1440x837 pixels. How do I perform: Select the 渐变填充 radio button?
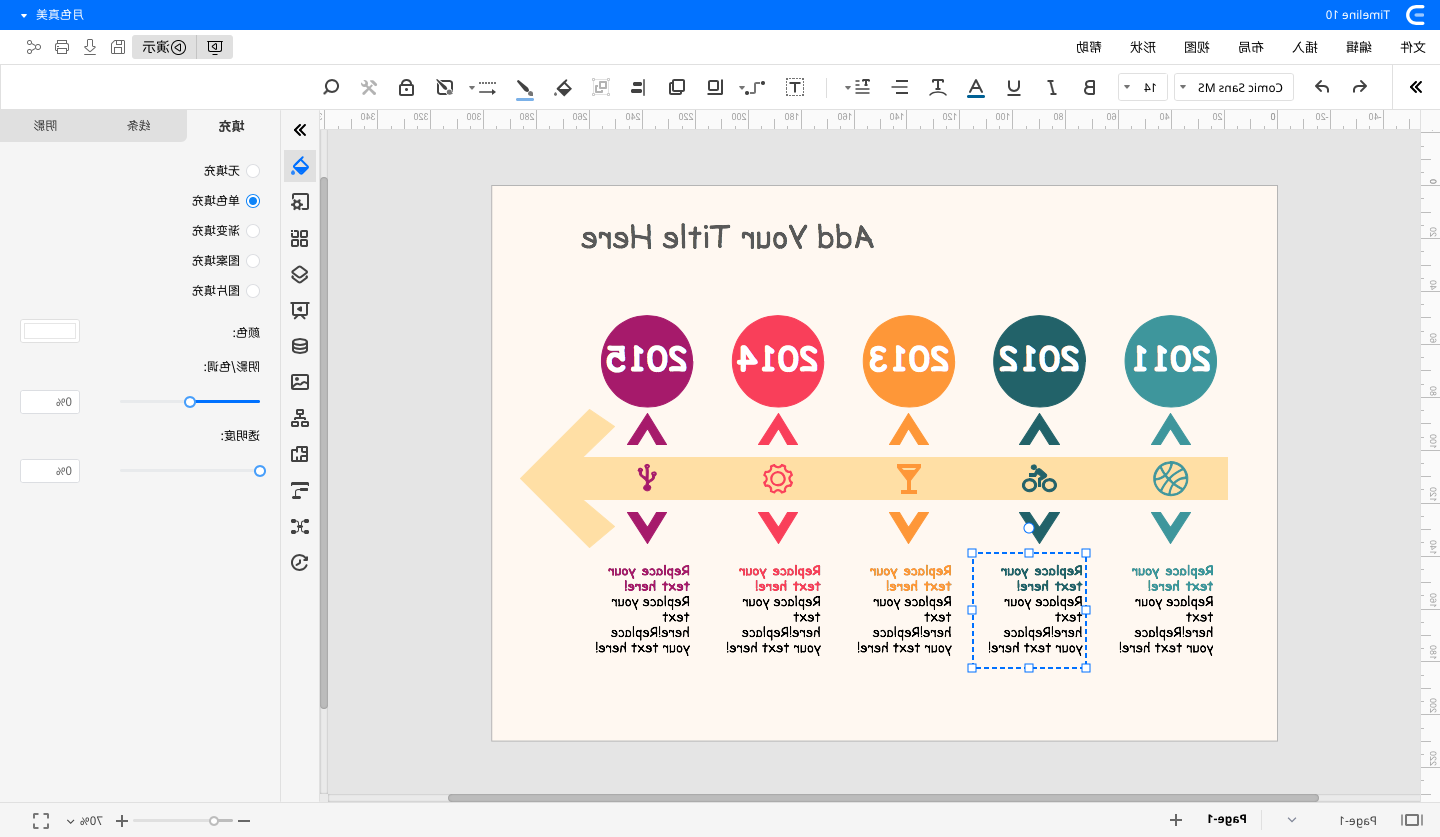253,231
